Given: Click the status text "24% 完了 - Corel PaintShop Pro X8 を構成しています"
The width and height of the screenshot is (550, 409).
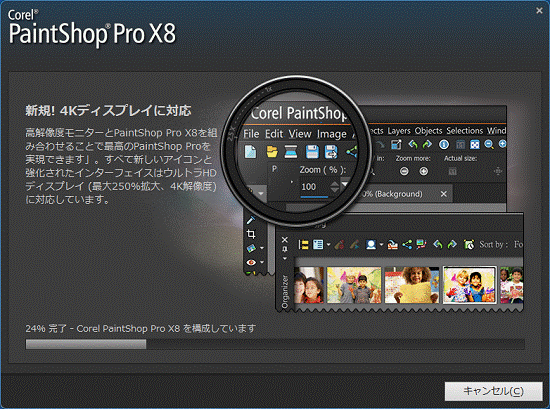Looking at the screenshot, I should pyautogui.click(x=141, y=328).
